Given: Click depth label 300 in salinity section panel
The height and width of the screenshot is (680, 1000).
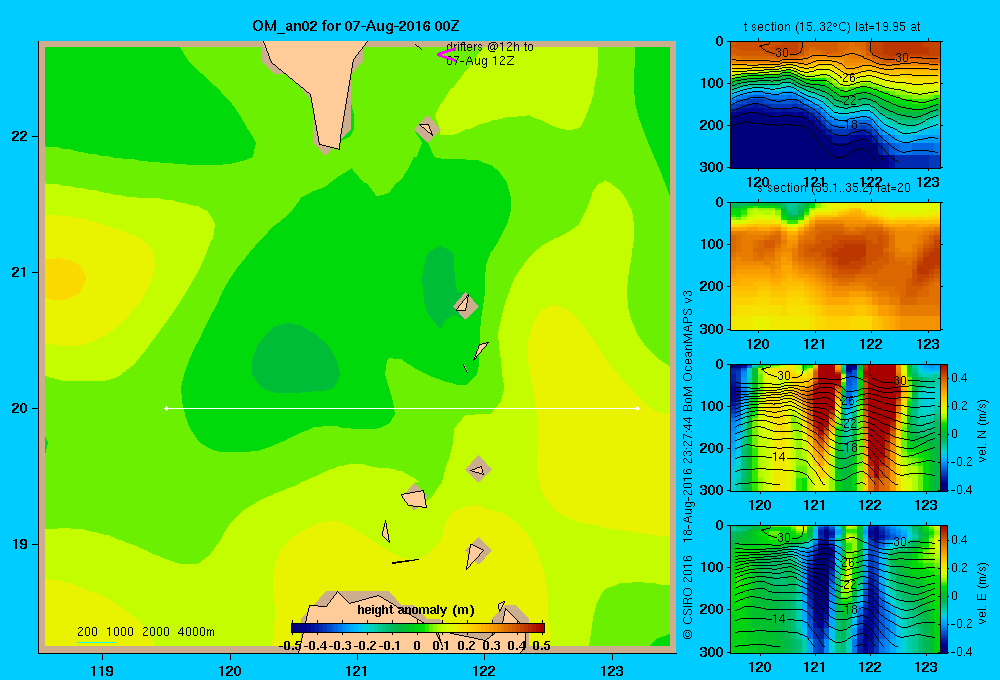Looking at the screenshot, I should (714, 329).
